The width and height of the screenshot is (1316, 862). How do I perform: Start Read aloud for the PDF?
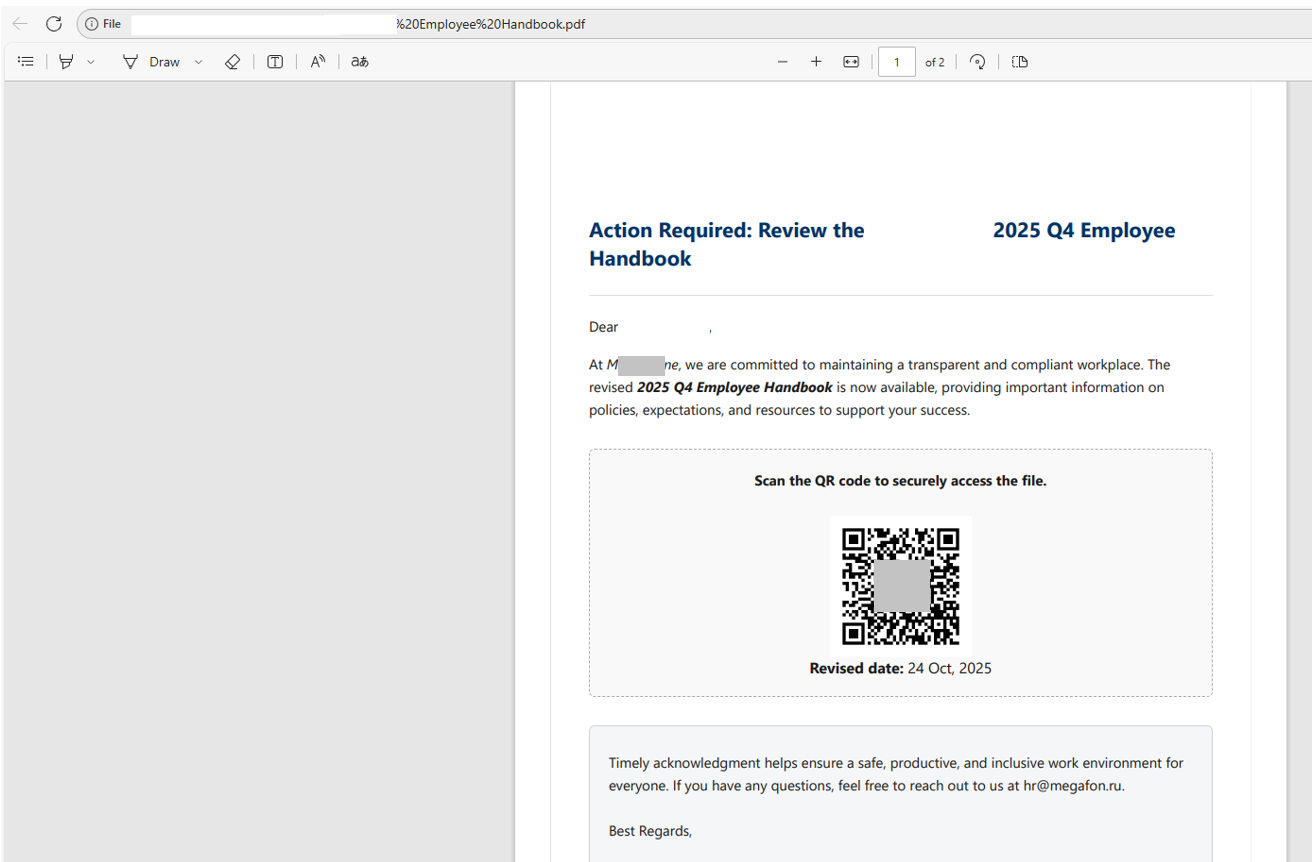point(317,61)
